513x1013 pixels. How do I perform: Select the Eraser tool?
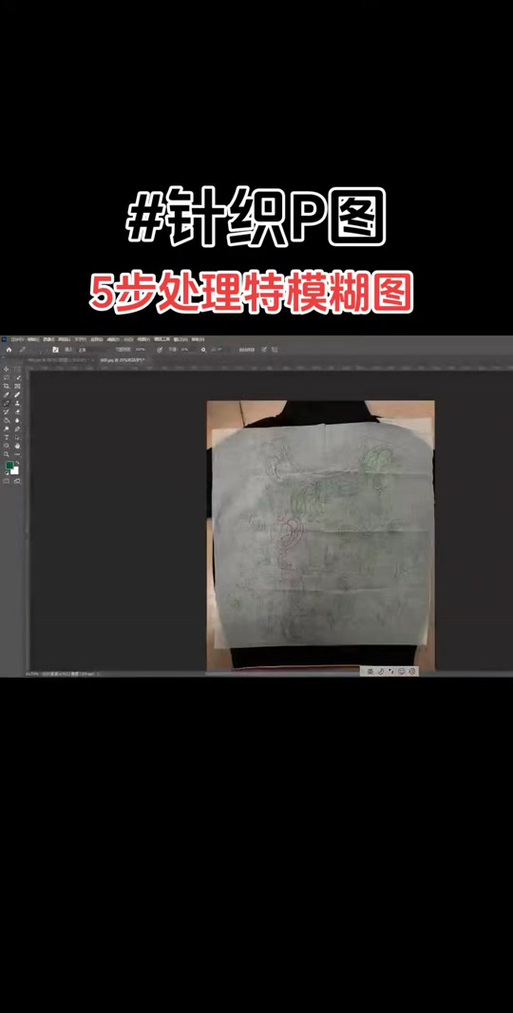(x=17, y=412)
